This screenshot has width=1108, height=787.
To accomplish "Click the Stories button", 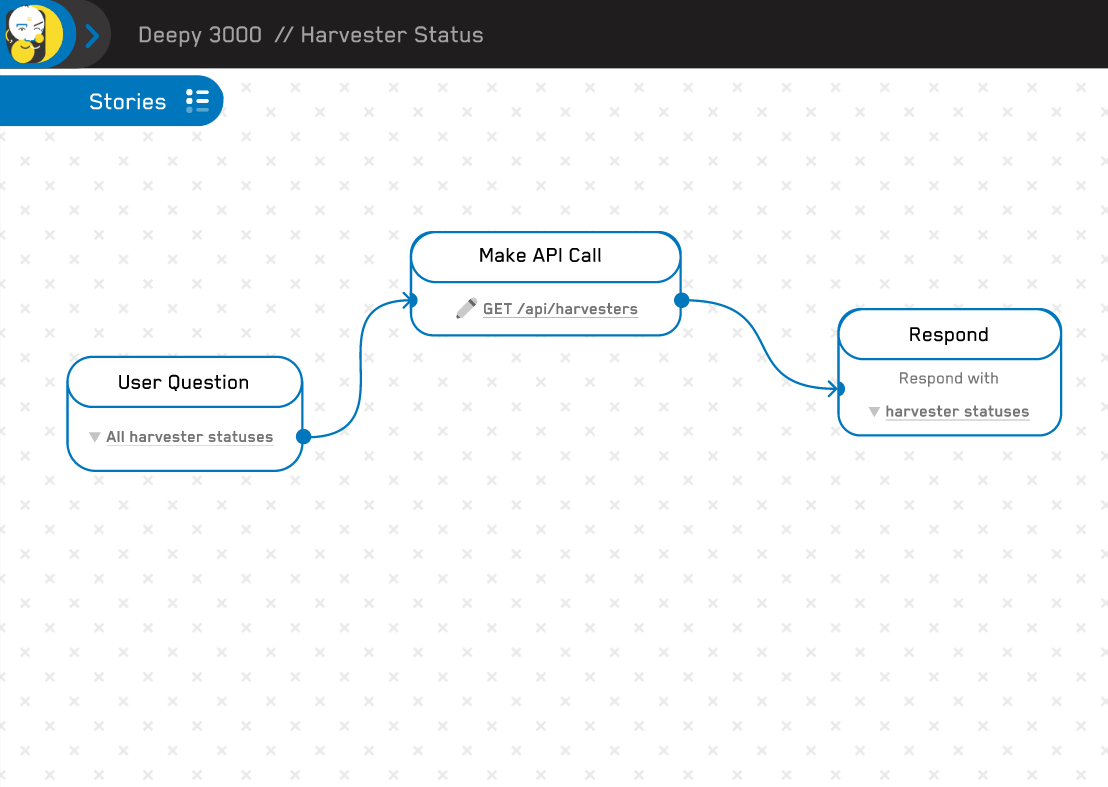I will (129, 100).
